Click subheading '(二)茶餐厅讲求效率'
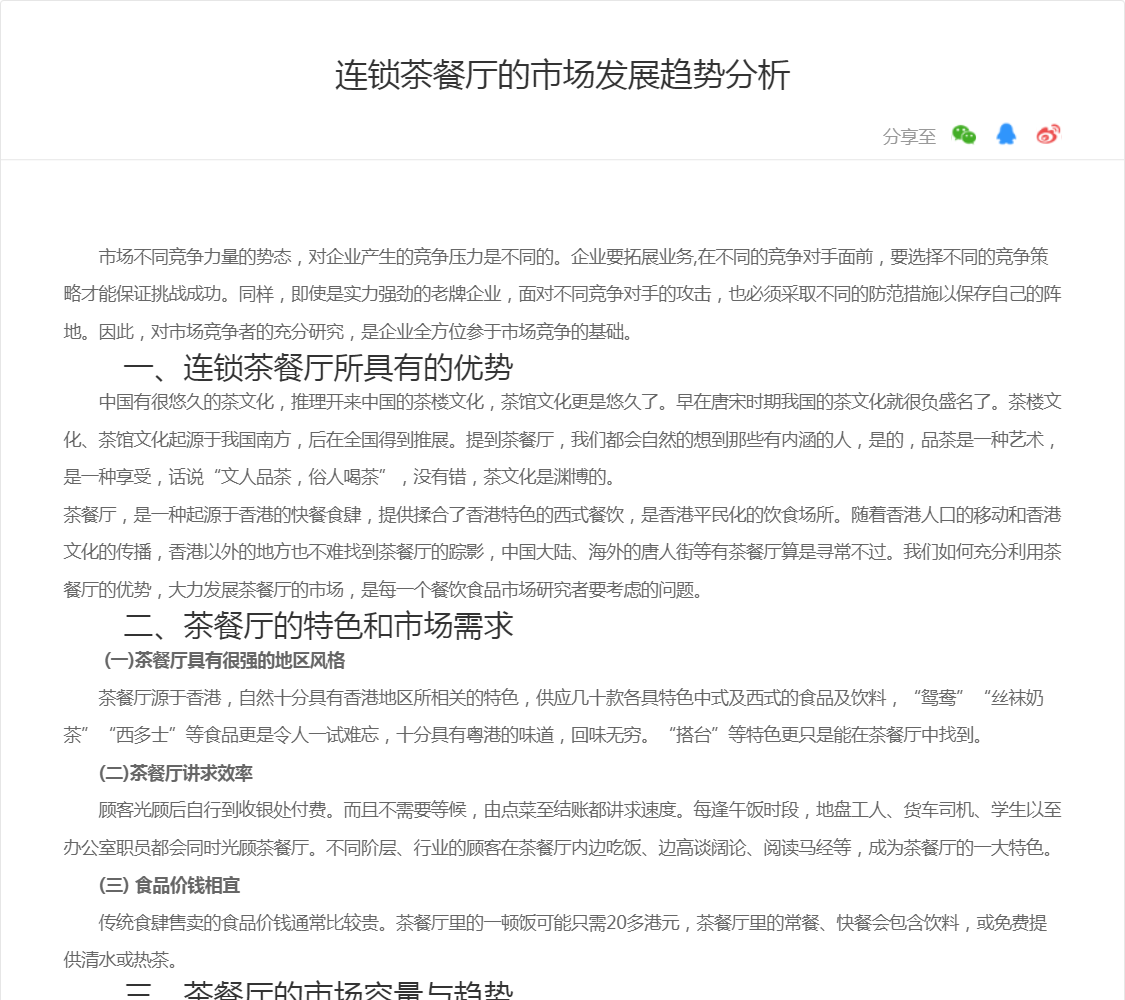This screenshot has width=1125, height=1000. click(176, 773)
